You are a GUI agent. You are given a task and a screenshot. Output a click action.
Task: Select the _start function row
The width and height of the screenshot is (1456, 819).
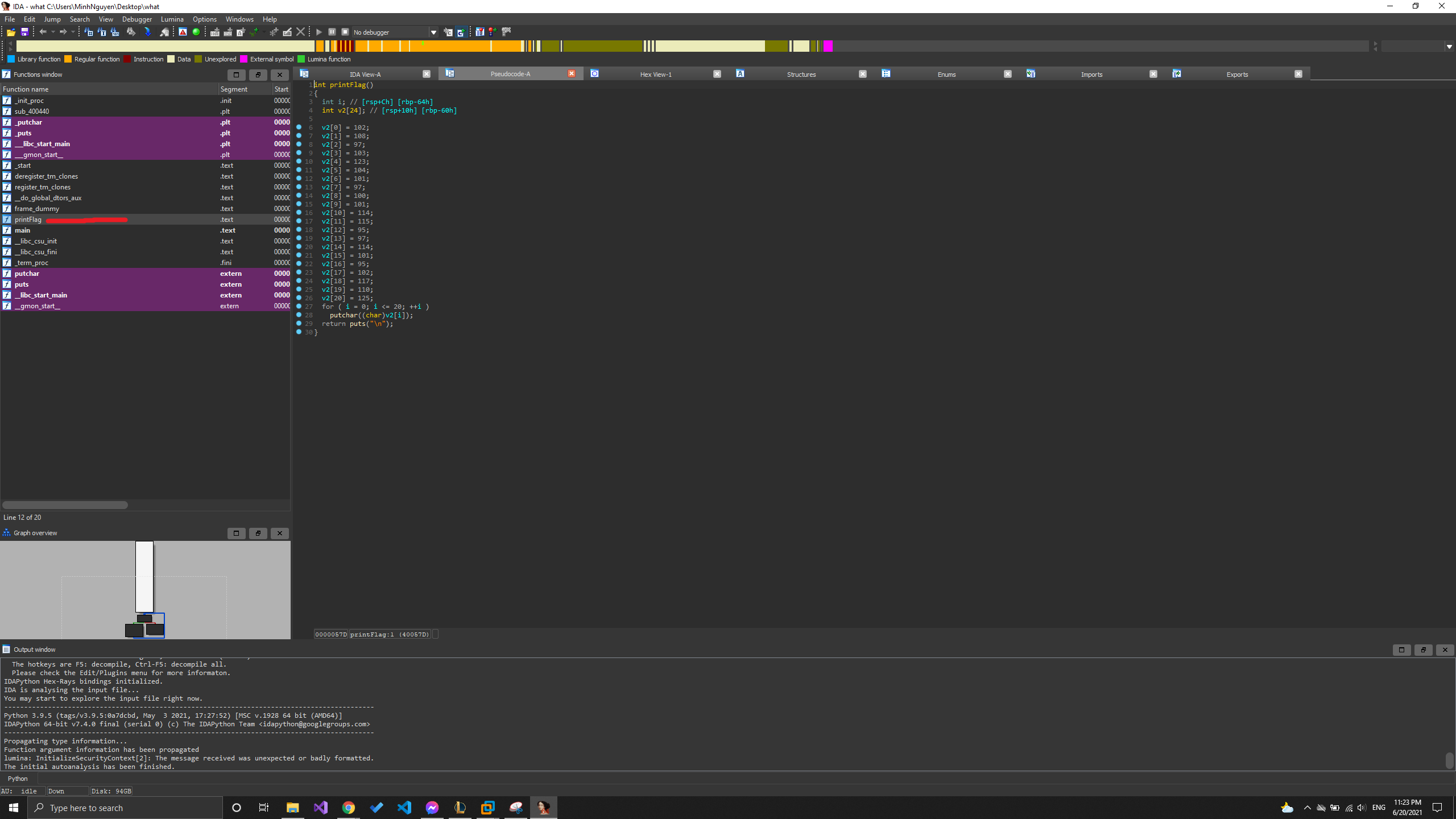(x=146, y=166)
